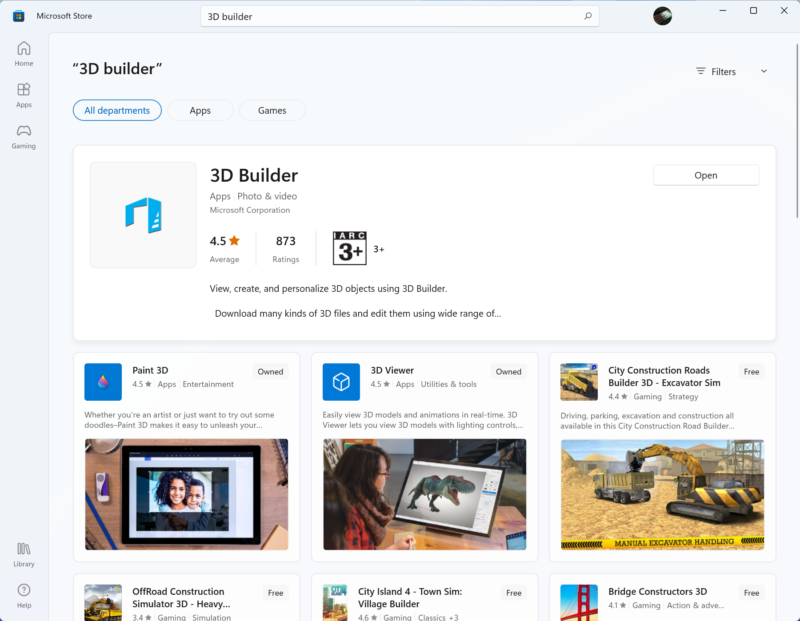Select the Games filter pill

pos(272,110)
